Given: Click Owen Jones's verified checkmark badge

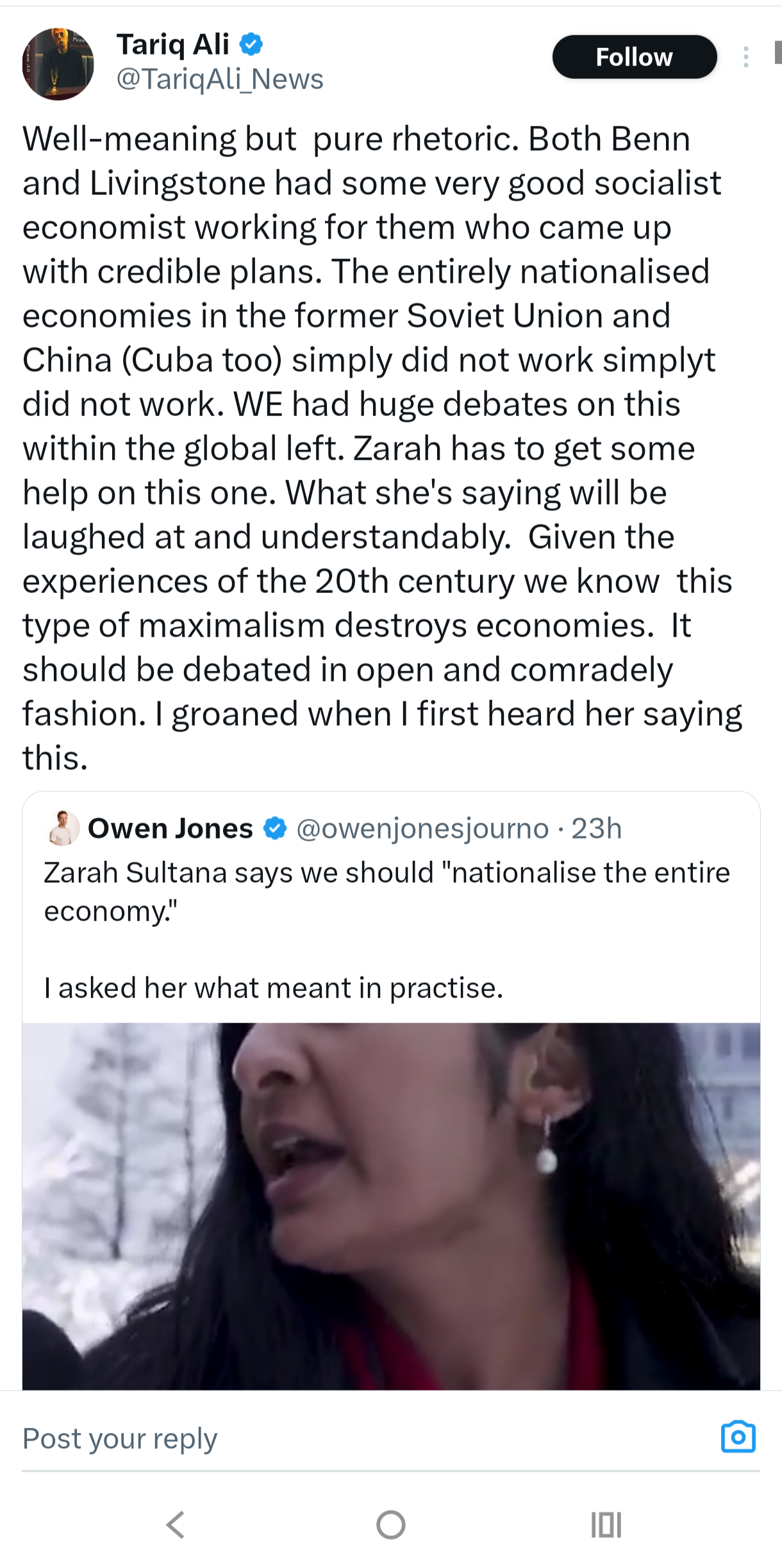Looking at the screenshot, I should tap(275, 828).
